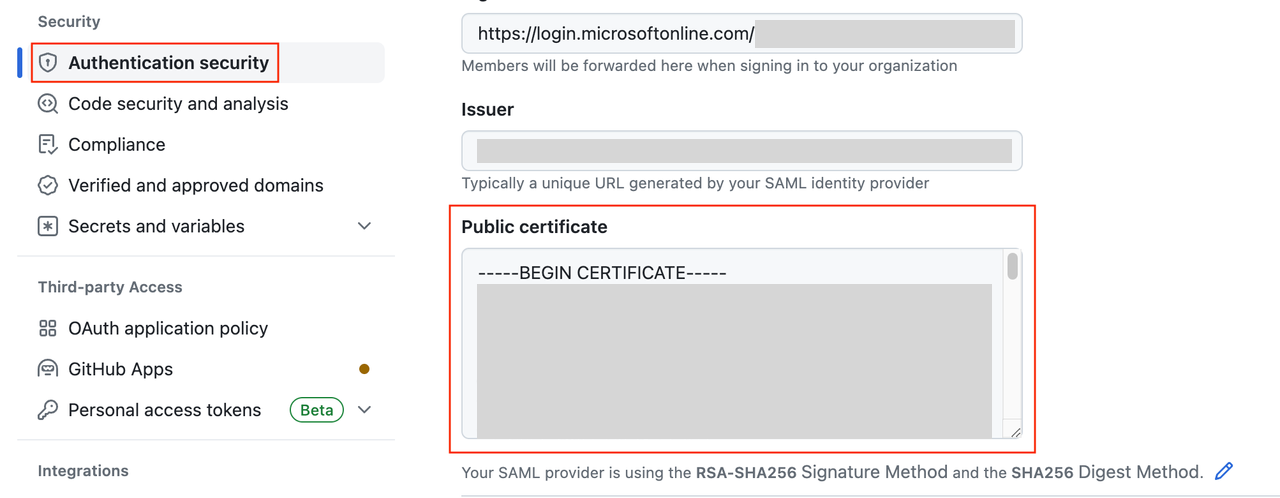Open GitHub Apps settings
This screenshot has width=1280, height=498.
click(x=120, y=370)
